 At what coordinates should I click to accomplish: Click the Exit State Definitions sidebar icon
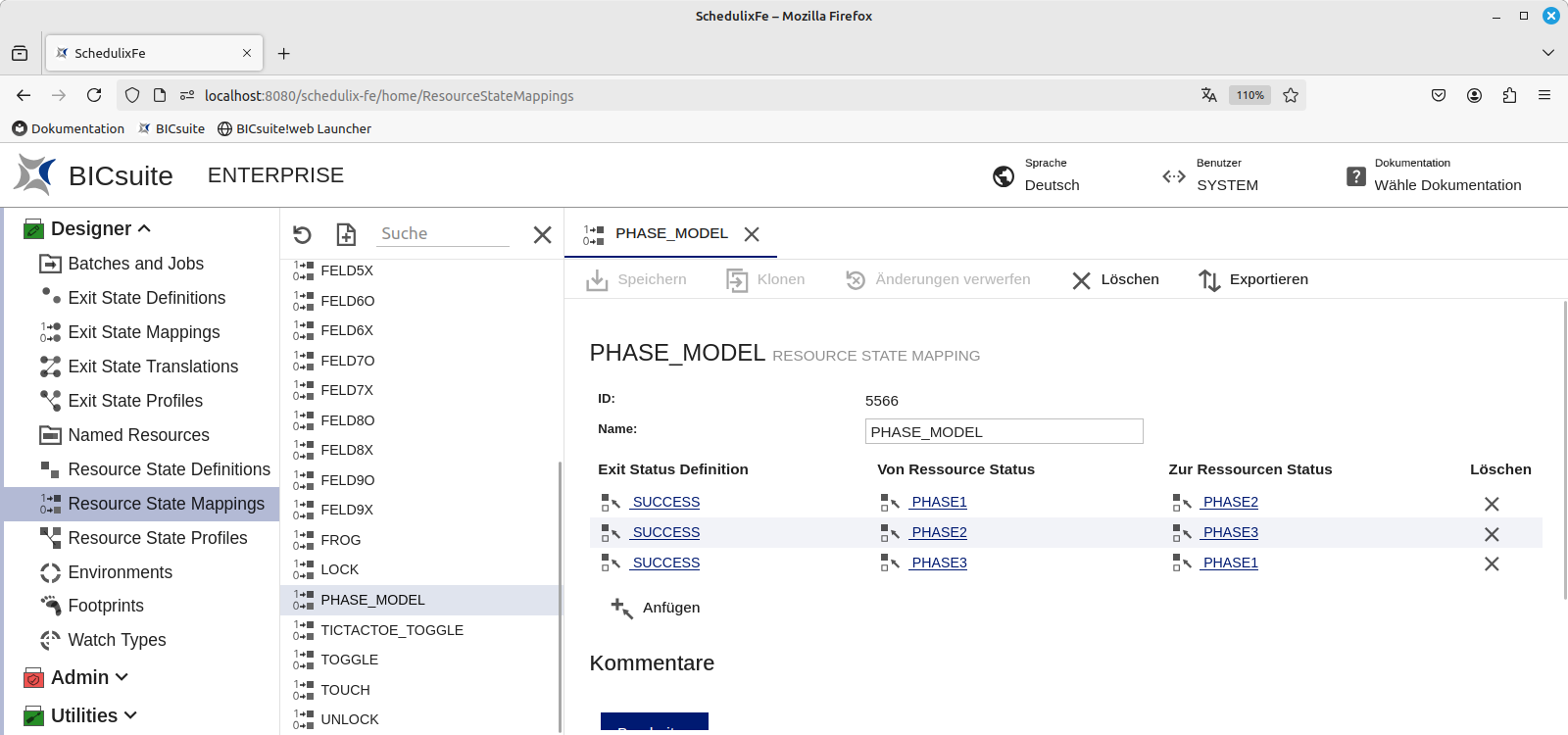[x=50, y=296]
